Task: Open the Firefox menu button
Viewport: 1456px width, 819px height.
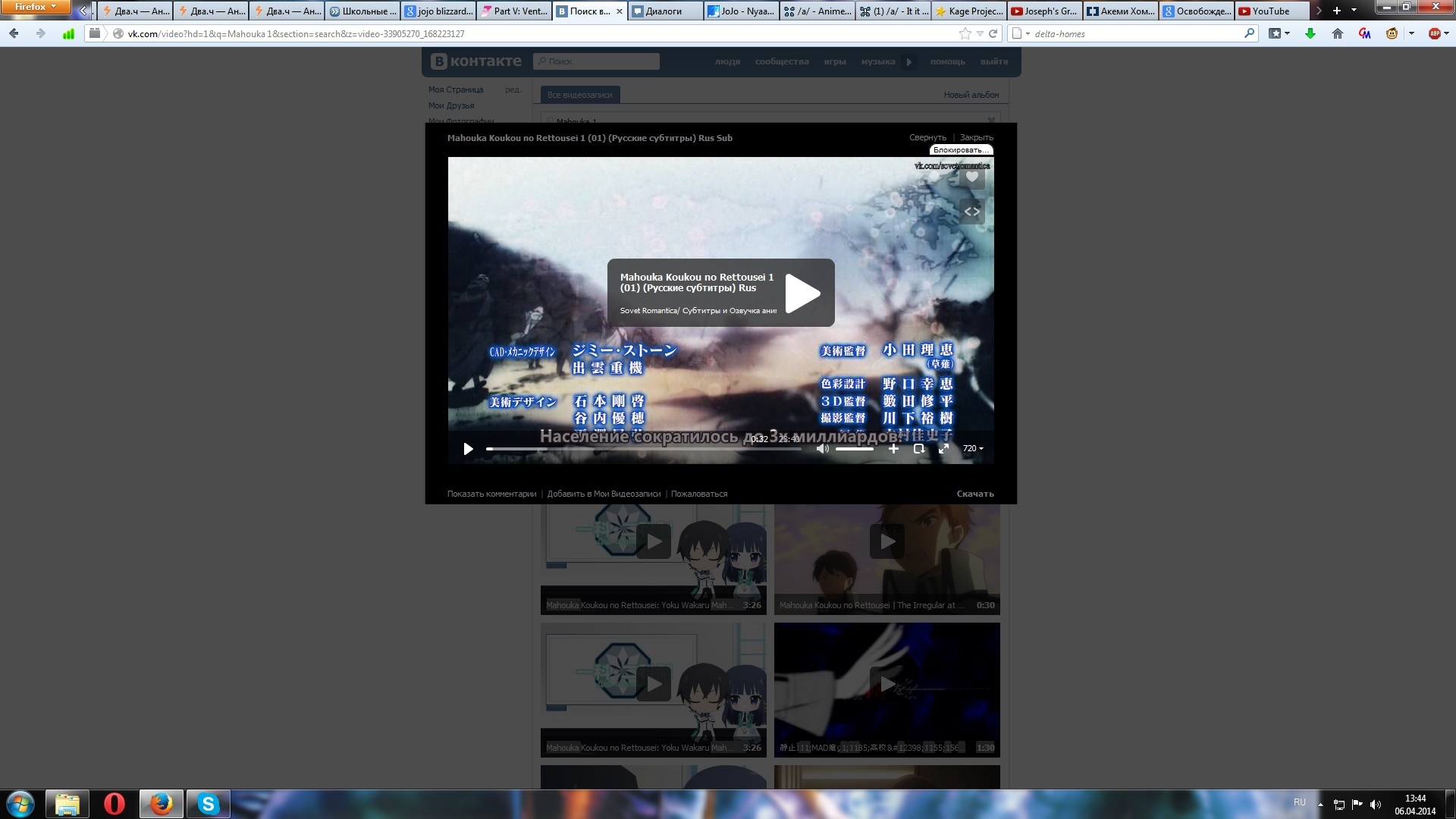Action: [36, 8]
